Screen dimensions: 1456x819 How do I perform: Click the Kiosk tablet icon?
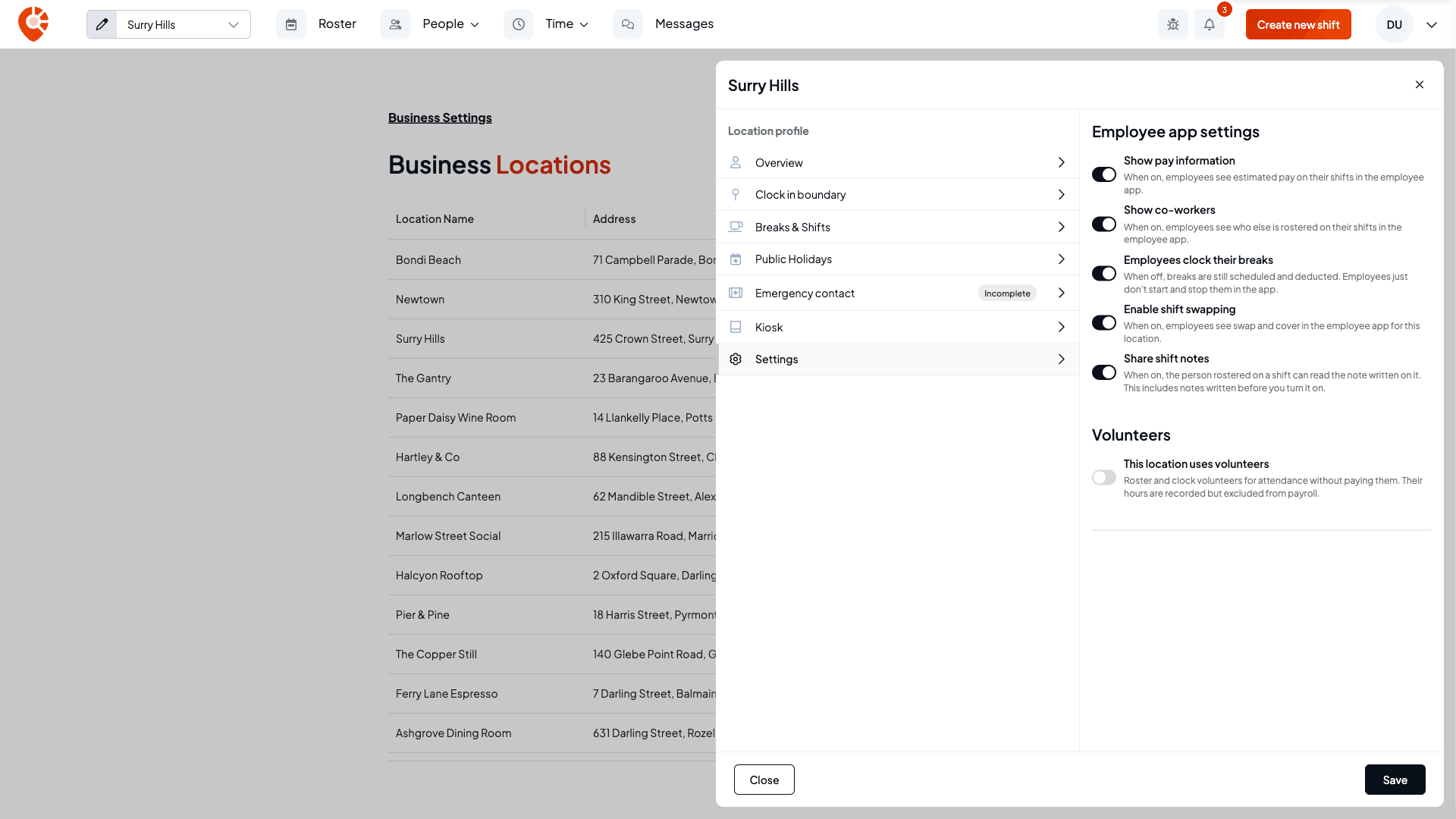[x=736, y=327]
